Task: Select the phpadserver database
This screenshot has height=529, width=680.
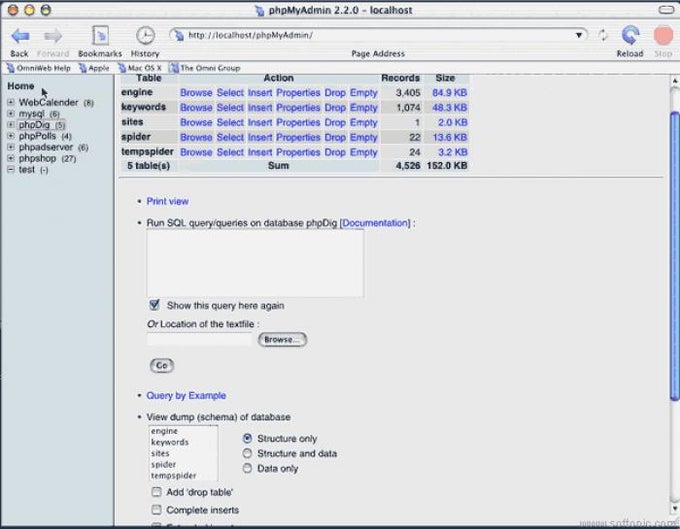Action: coord(46,147)
